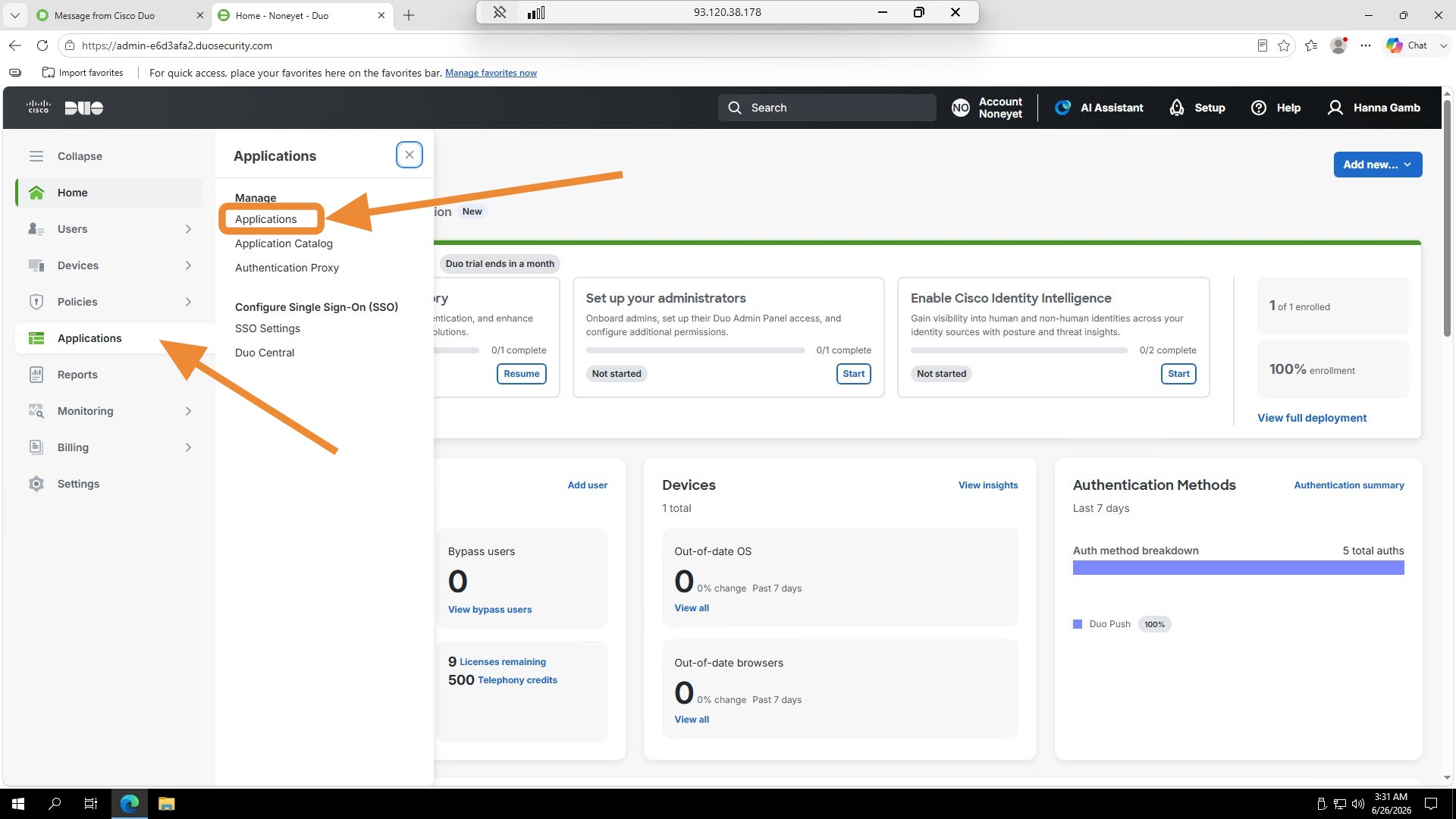Click the Duo Push legend color swatch
The height and width of the screenshot is (819, 1456).
click(1078, 624)
